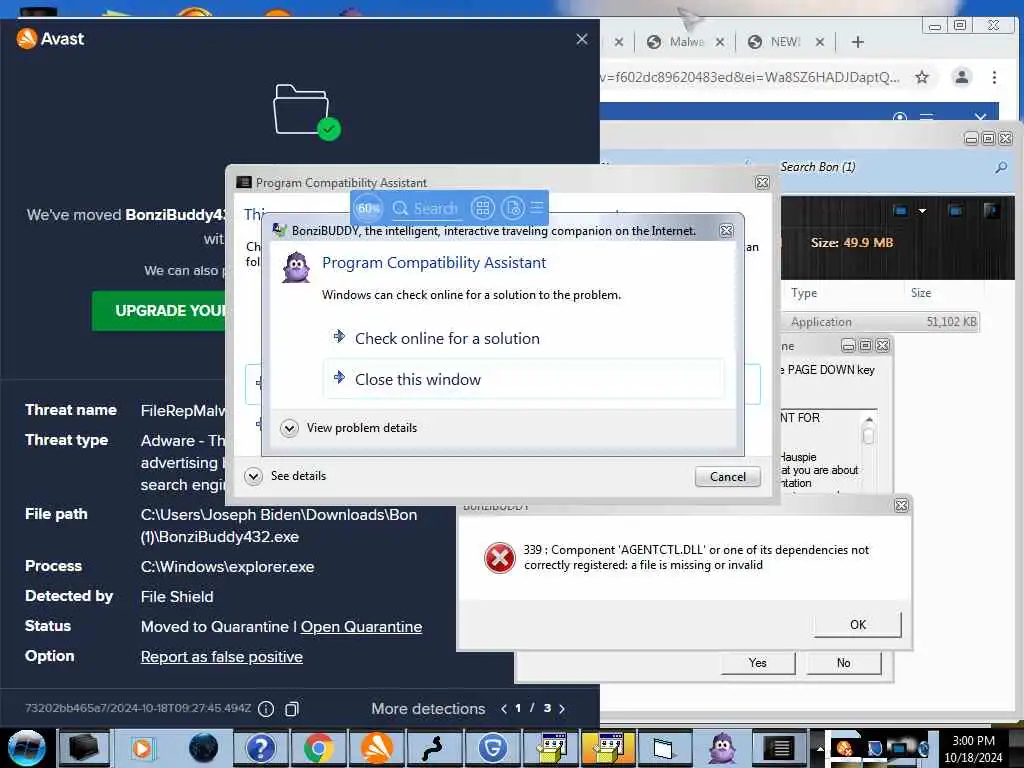The image size is (1024, 768).
Task: Choose Check online for a solution
Action: (447, 338)
